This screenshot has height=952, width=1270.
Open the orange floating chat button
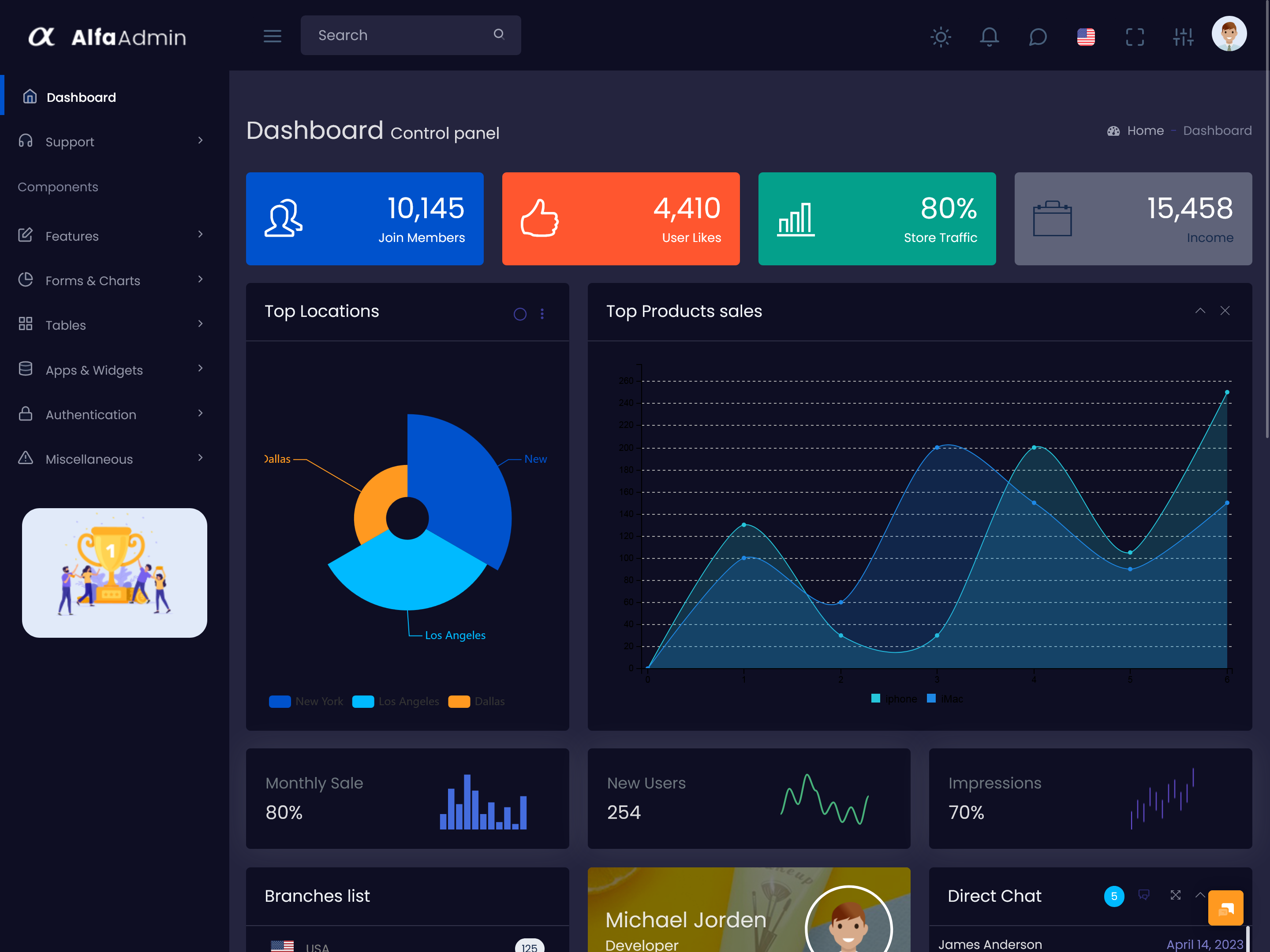coord(1225,908)
